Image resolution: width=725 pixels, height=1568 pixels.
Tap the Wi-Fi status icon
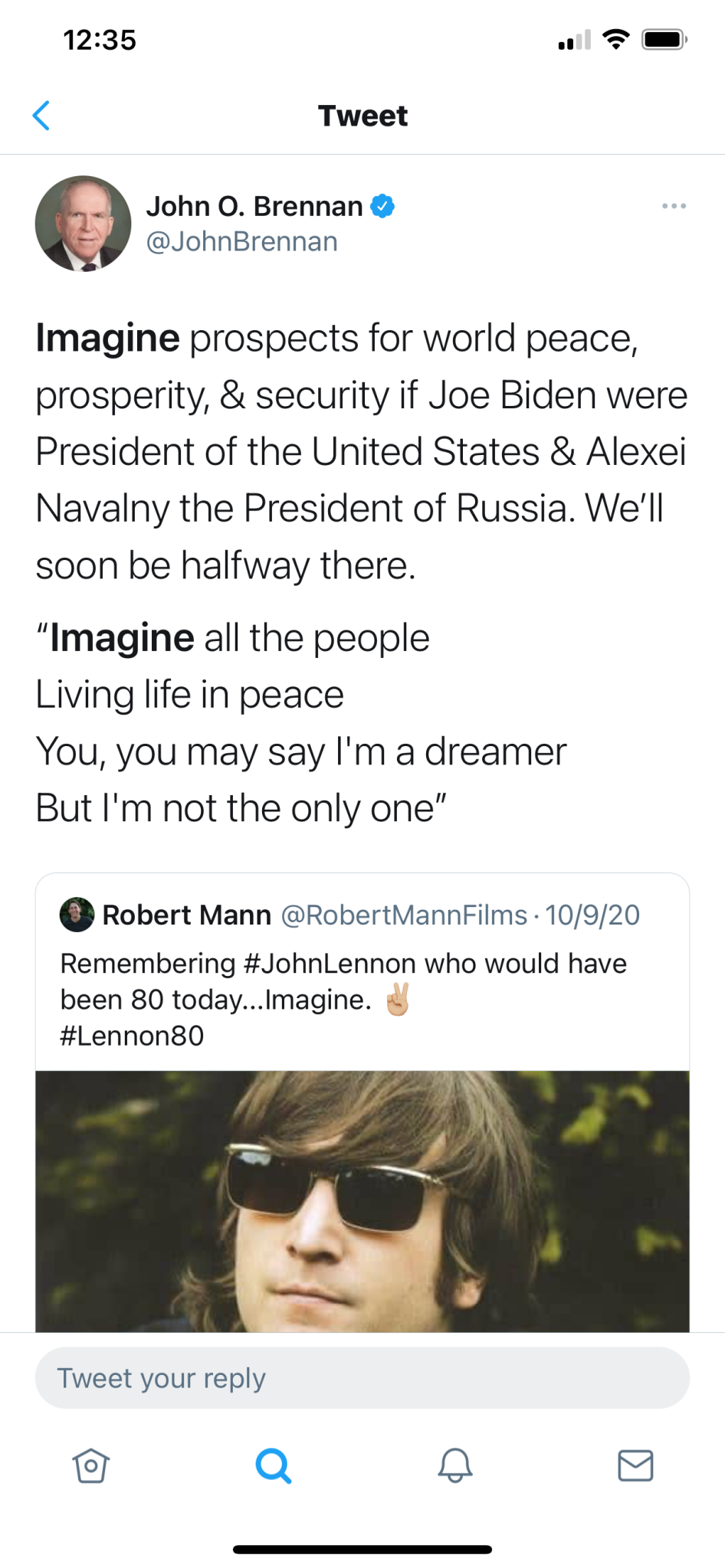click(615, 39)
